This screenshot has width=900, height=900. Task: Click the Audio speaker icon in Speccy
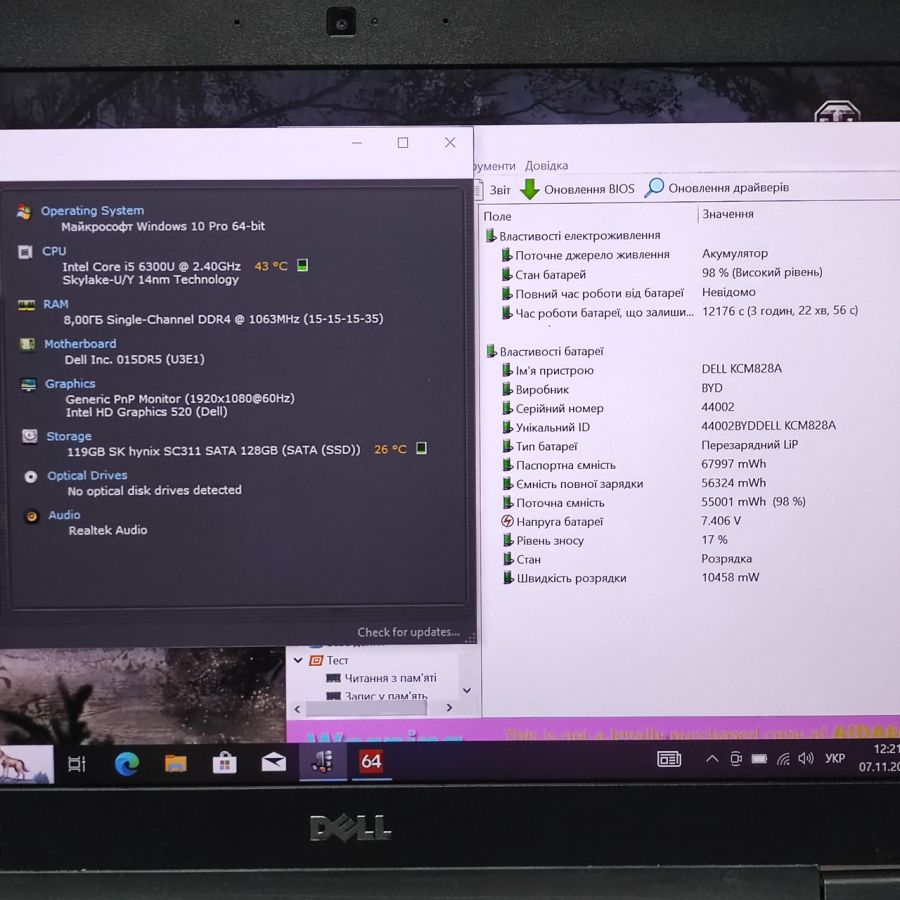click(x=32, y=516)
